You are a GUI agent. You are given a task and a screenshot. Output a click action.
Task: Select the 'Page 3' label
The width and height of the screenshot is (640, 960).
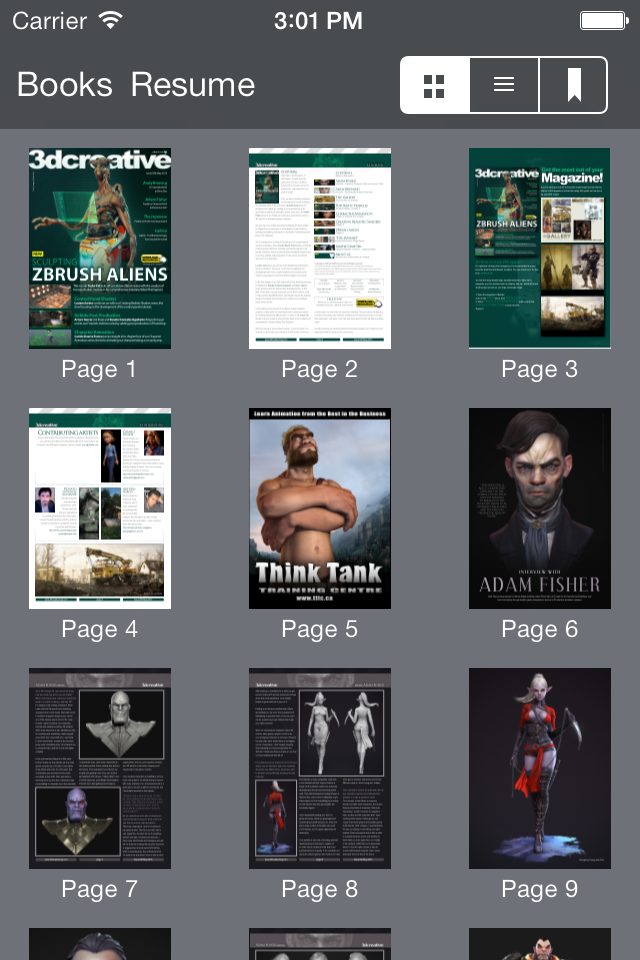539,369
